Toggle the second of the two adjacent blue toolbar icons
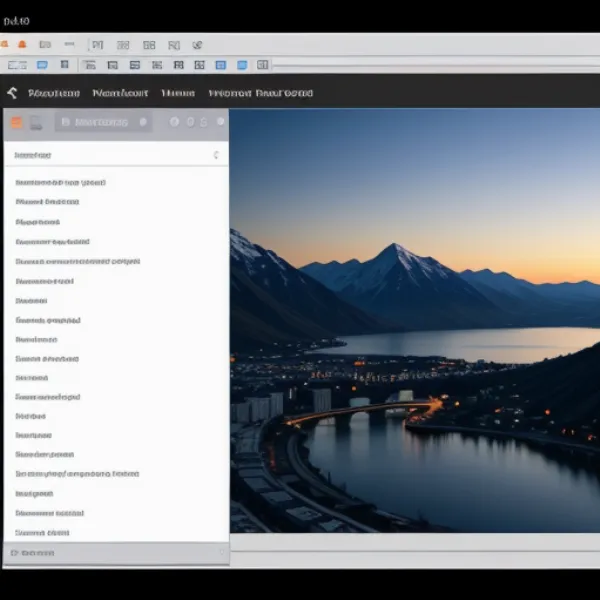This screenshot has height=600, width=600. 242,65
